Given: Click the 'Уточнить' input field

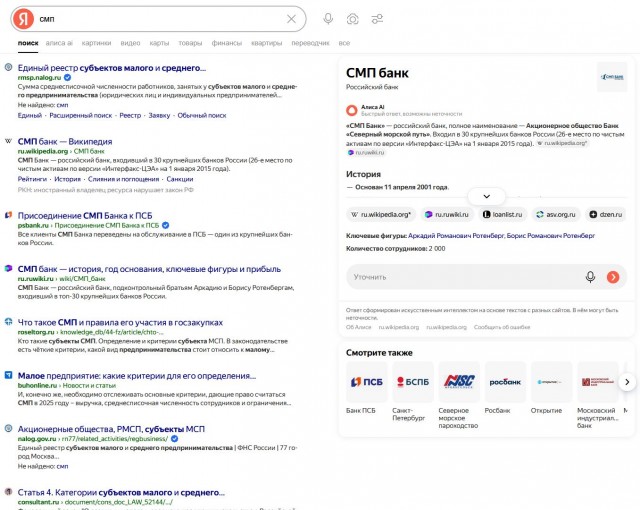Looking at the screenshot, I should click(487, 277).
